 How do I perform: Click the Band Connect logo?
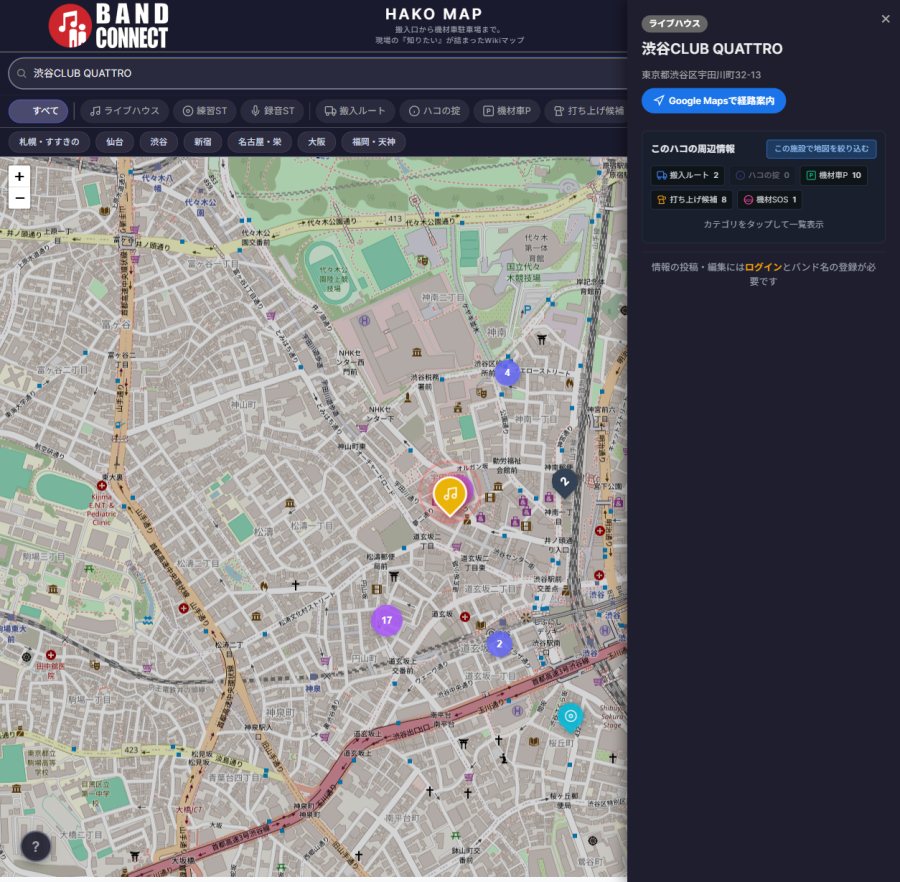click(108, 26)
